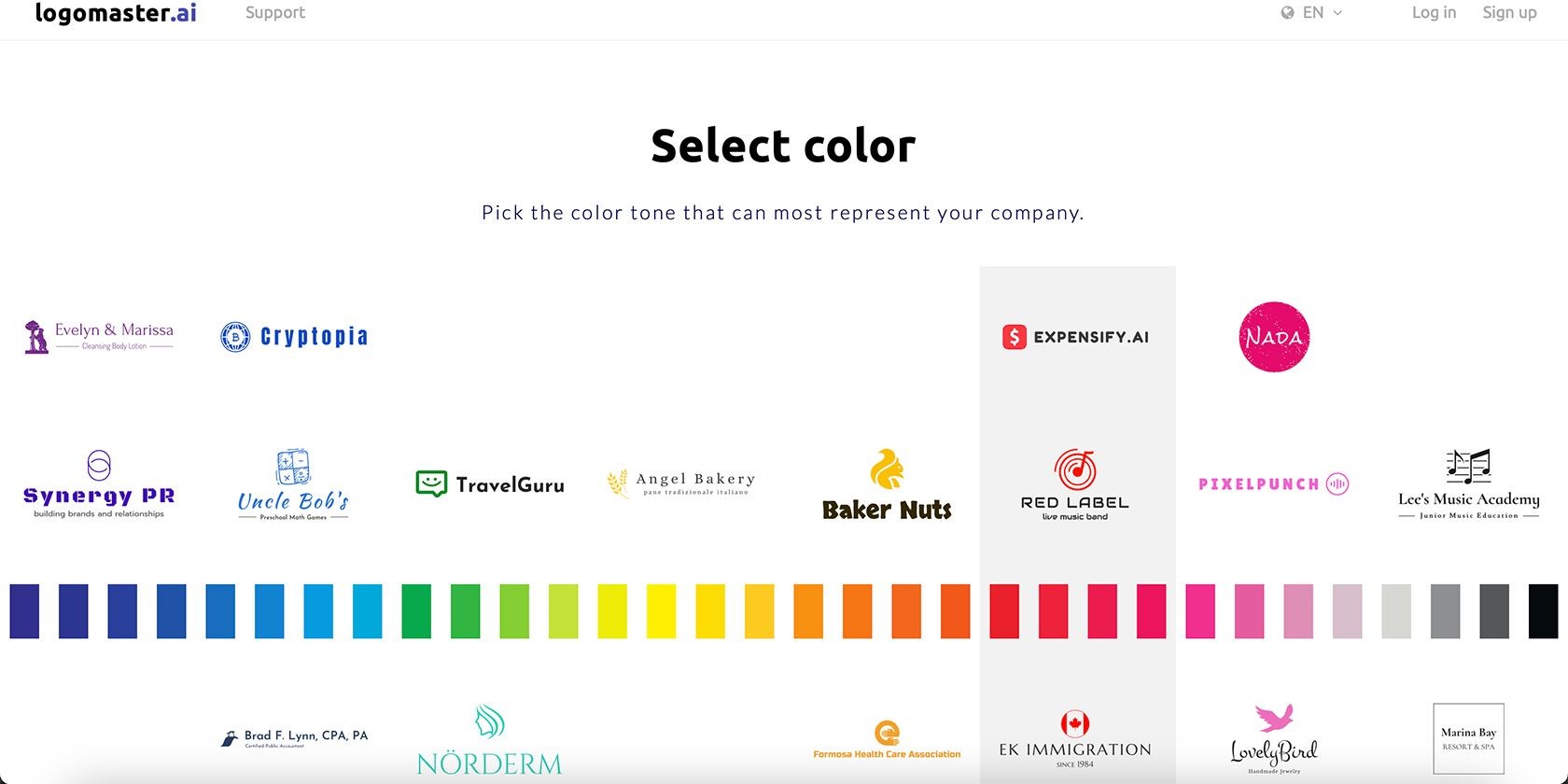Select the Synergy PR logo sample

(99, 483)
